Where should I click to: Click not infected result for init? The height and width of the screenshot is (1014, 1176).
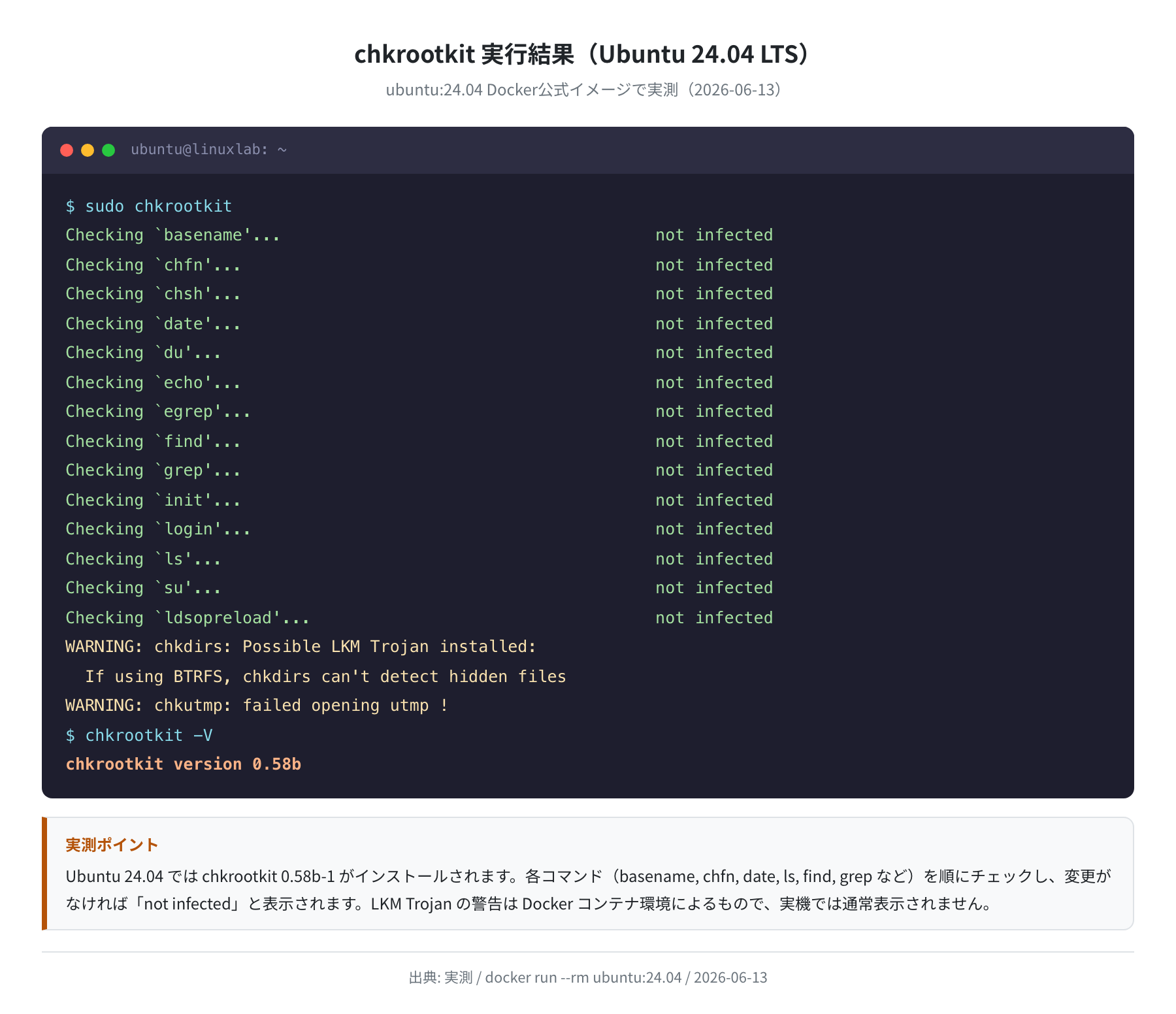tap(714, 500)
